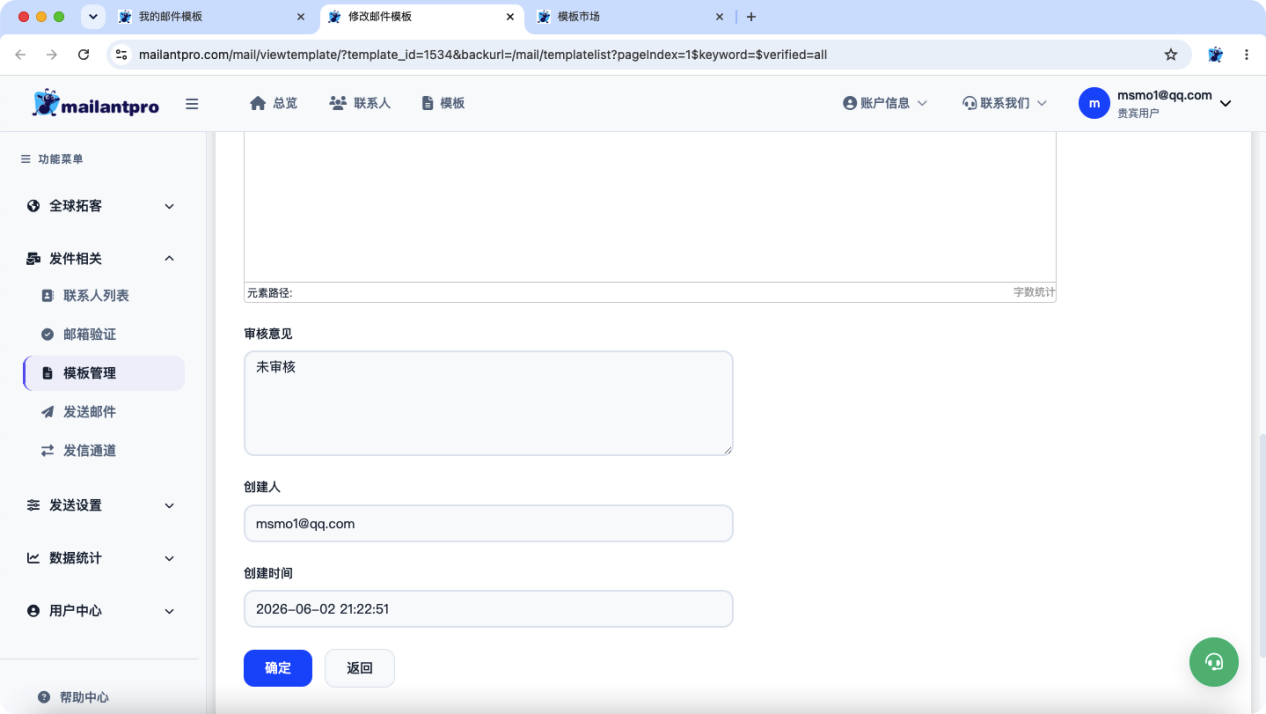
Task: Click the 功能菜单 list icon
Action: pos(26,159)
